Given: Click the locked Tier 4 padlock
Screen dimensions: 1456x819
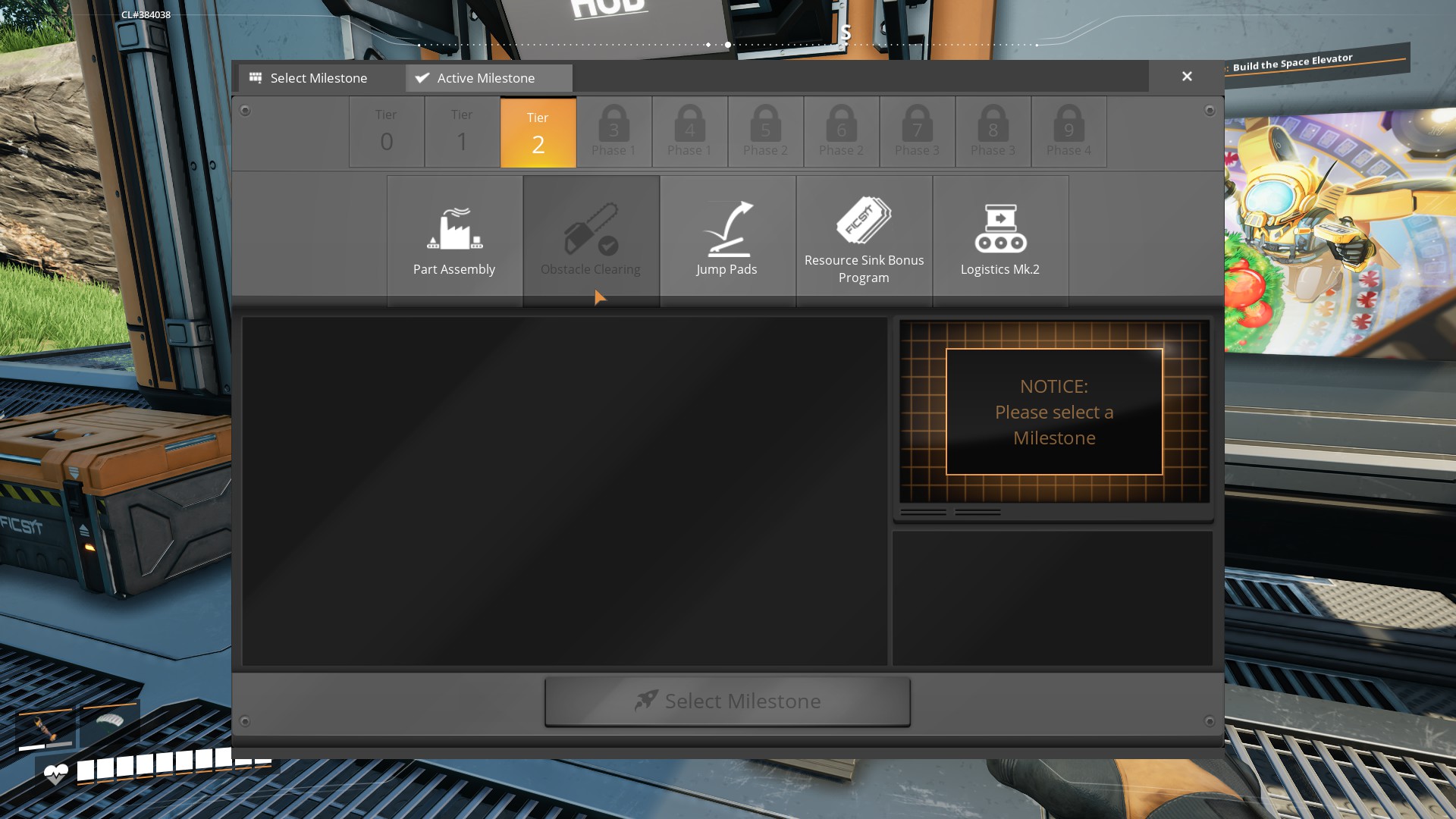Looking at the screenshot, I should 689,125.
